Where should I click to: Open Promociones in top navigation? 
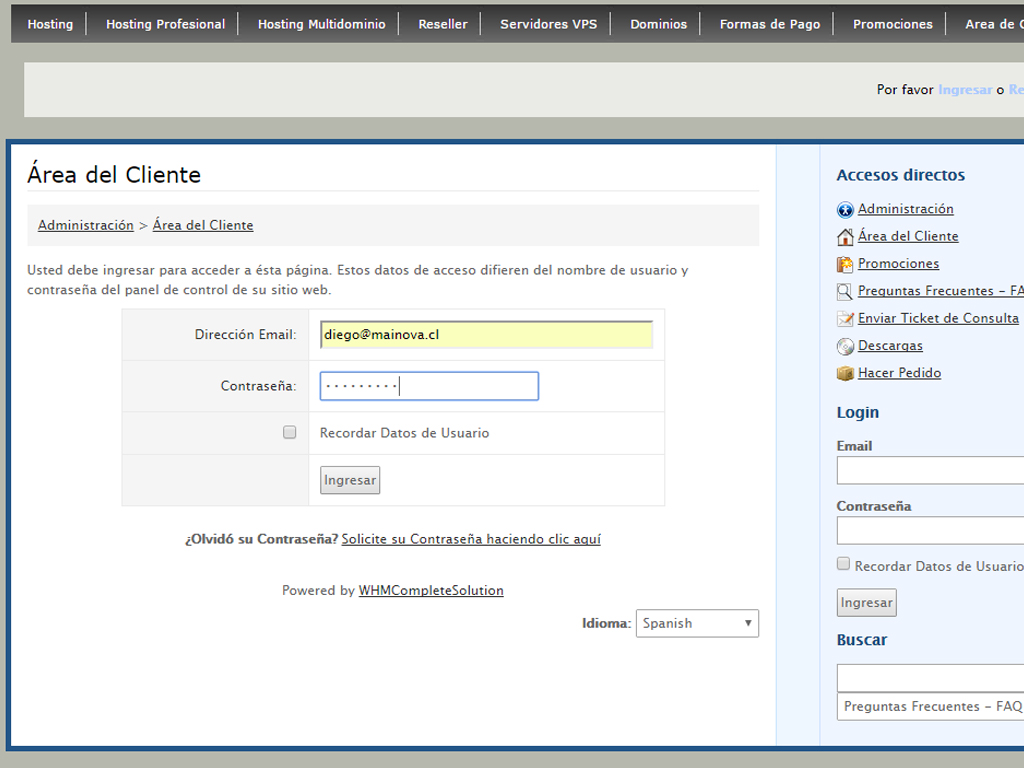point(892,24)
